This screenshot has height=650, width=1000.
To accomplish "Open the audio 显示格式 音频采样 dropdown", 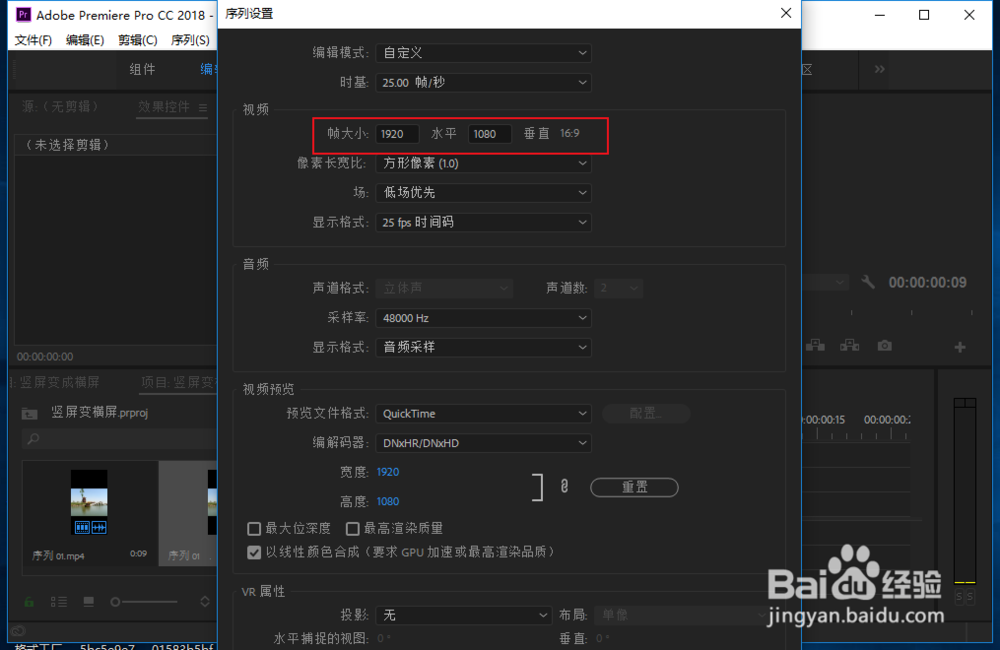I will [x=483, y=347].
